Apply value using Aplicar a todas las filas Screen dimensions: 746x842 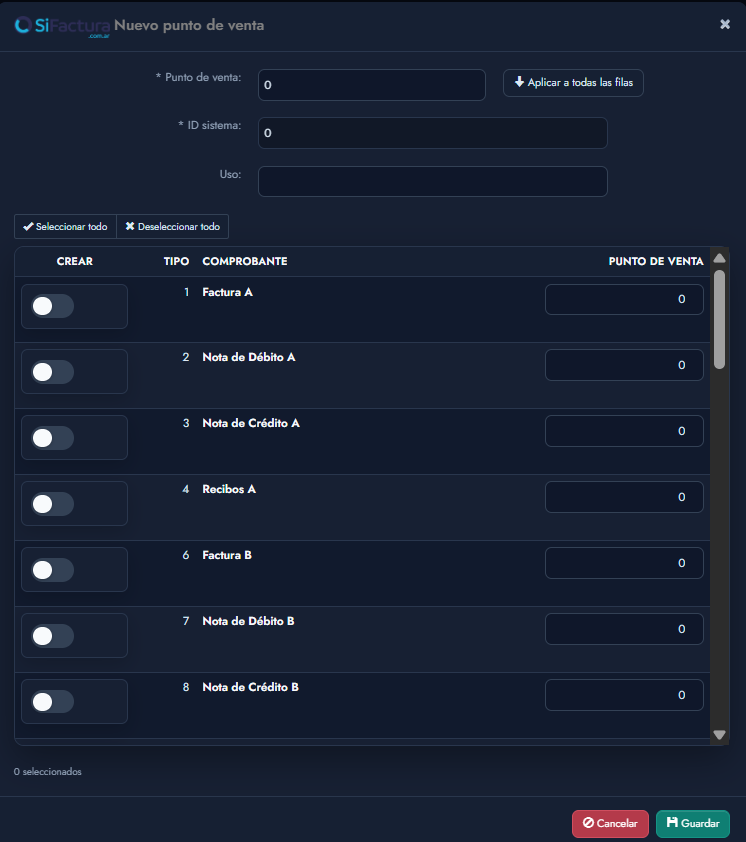[573, 83]
